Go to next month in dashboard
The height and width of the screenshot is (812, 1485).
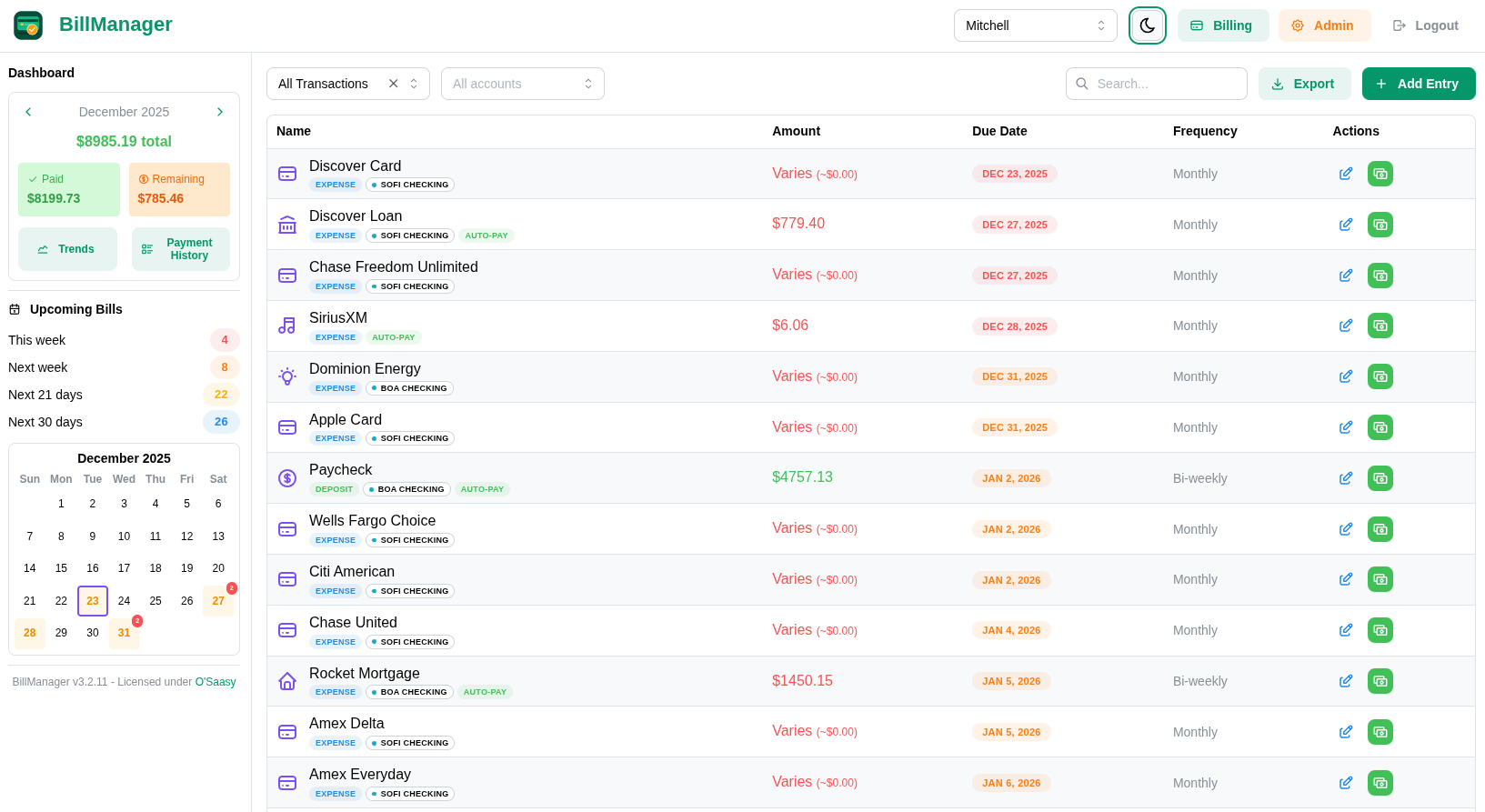[x=220, y=112]
